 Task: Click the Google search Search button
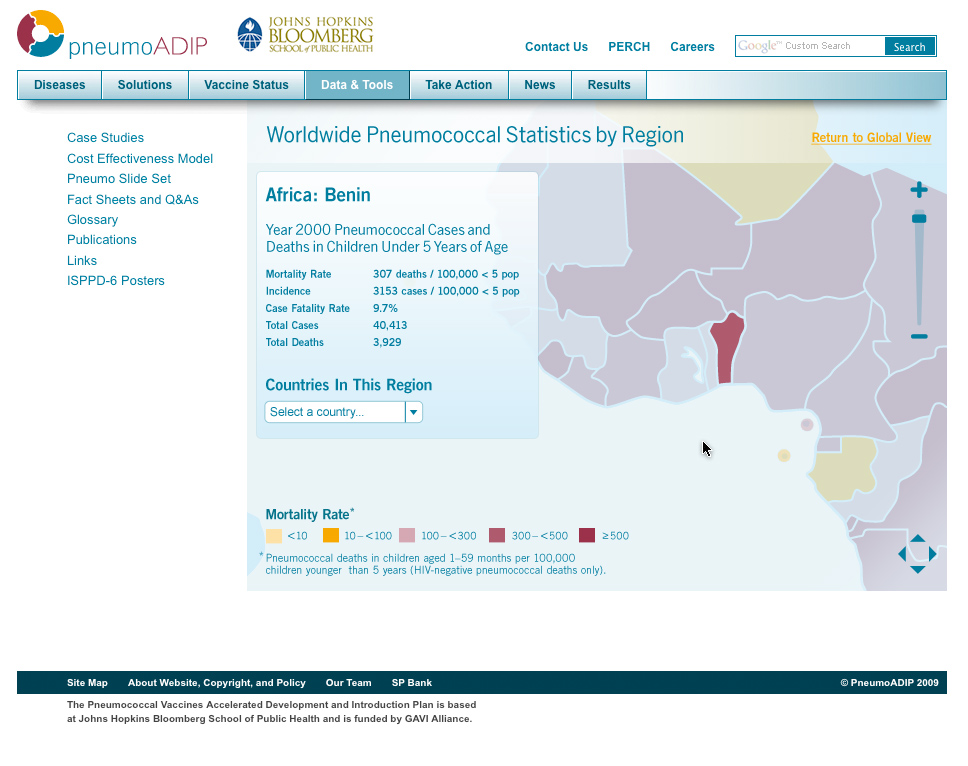[909, 47]
